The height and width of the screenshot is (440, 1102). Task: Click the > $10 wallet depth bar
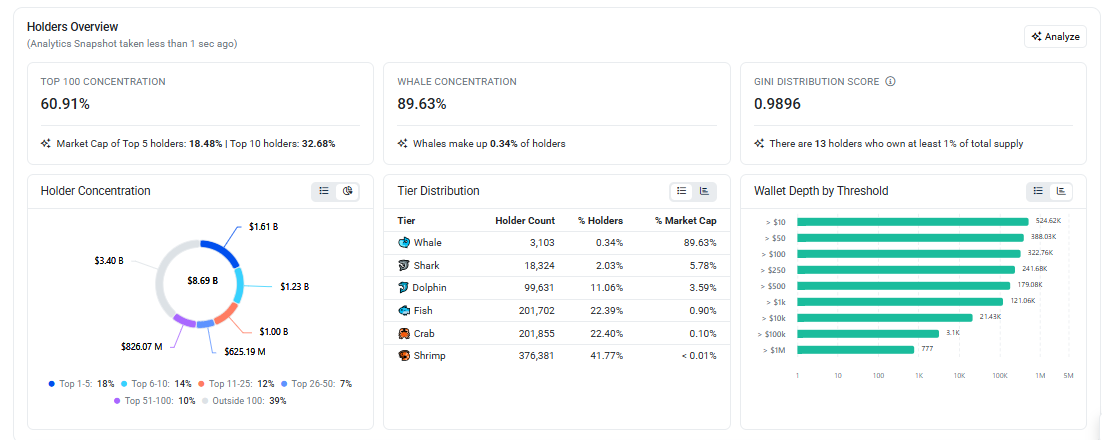tap(913, 222)
